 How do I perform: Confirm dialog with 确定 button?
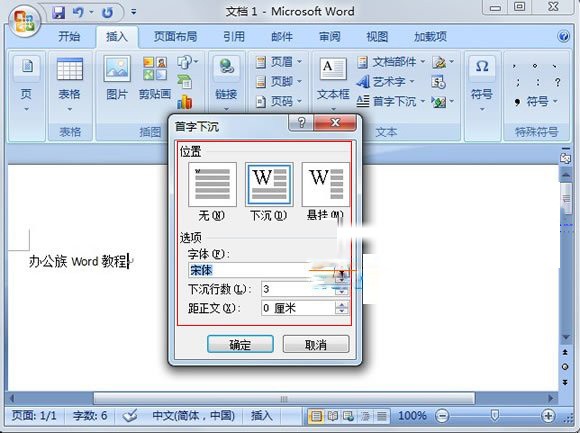pyautogui.click(x=240, y=345)
